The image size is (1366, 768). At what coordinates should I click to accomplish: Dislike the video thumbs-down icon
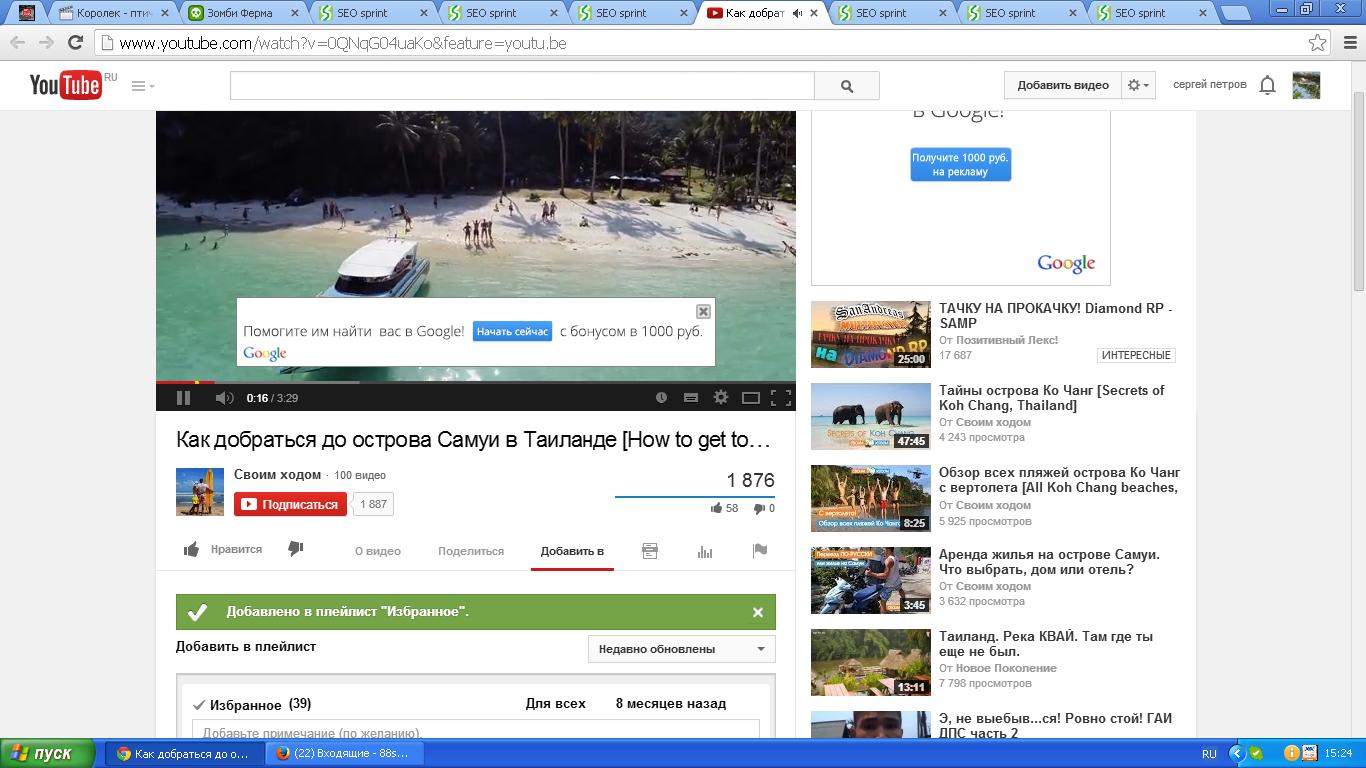(296, 549)
